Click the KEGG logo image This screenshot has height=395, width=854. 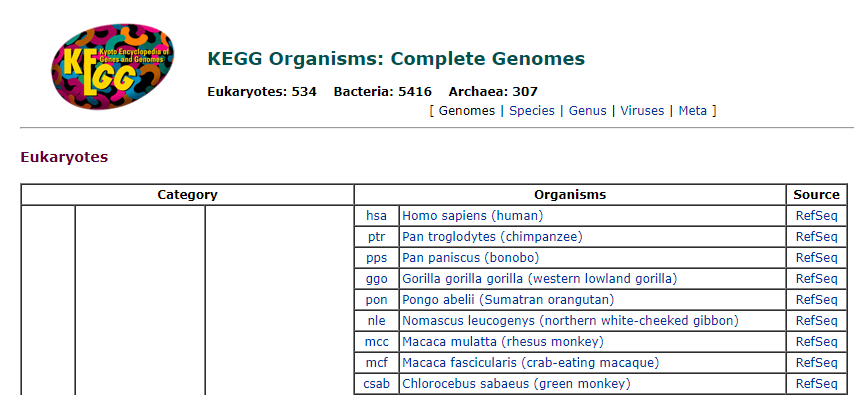[x=113, y=66]
